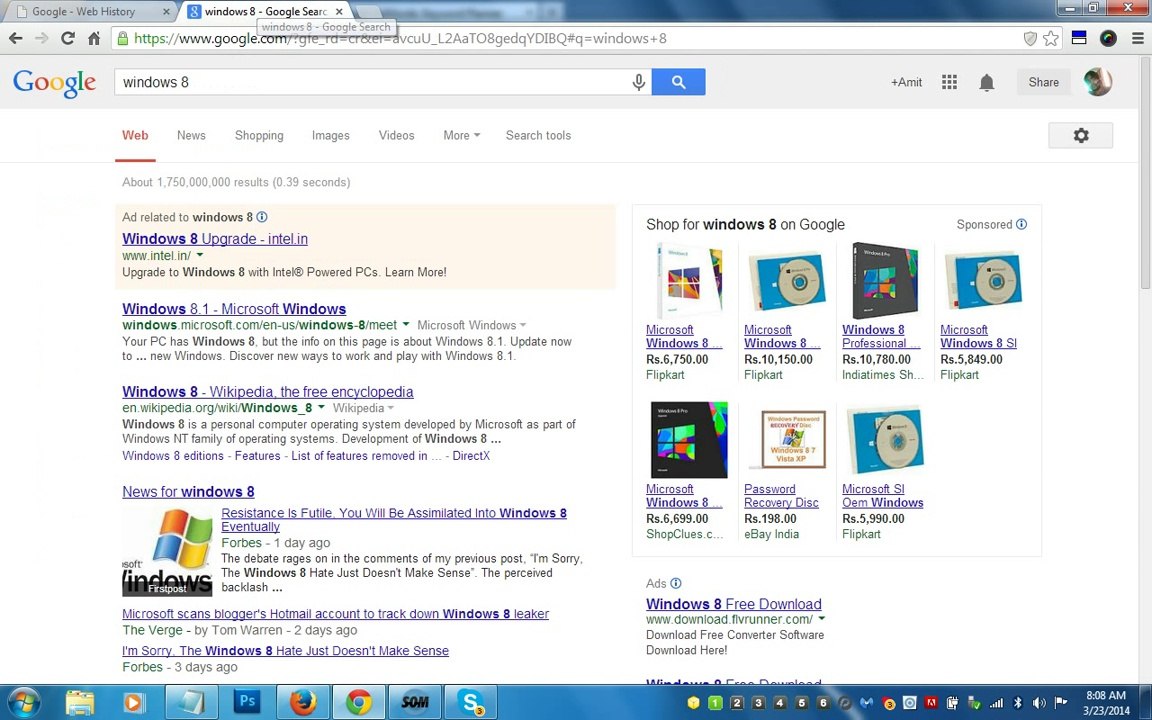Click info icon next to Sponsored
1152x720 pixels.
(x=1021, y=224)
